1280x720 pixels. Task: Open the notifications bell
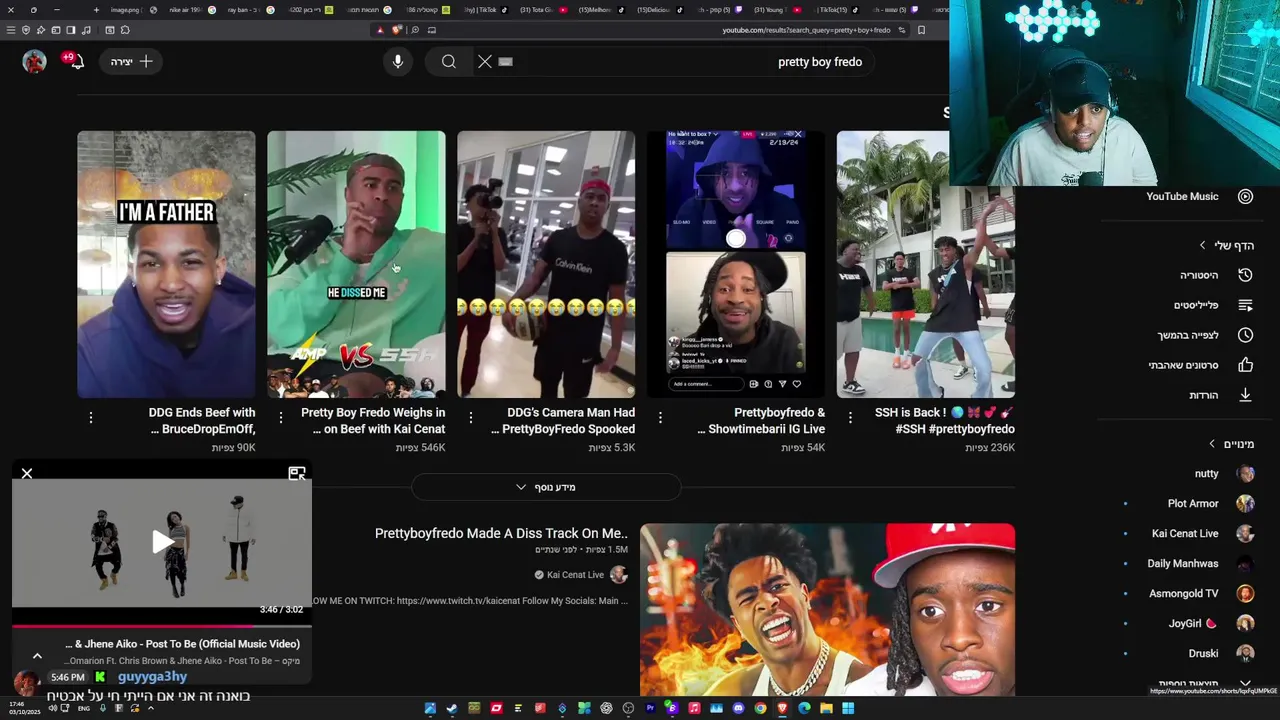pyautogui.click(x=76, y=62)
